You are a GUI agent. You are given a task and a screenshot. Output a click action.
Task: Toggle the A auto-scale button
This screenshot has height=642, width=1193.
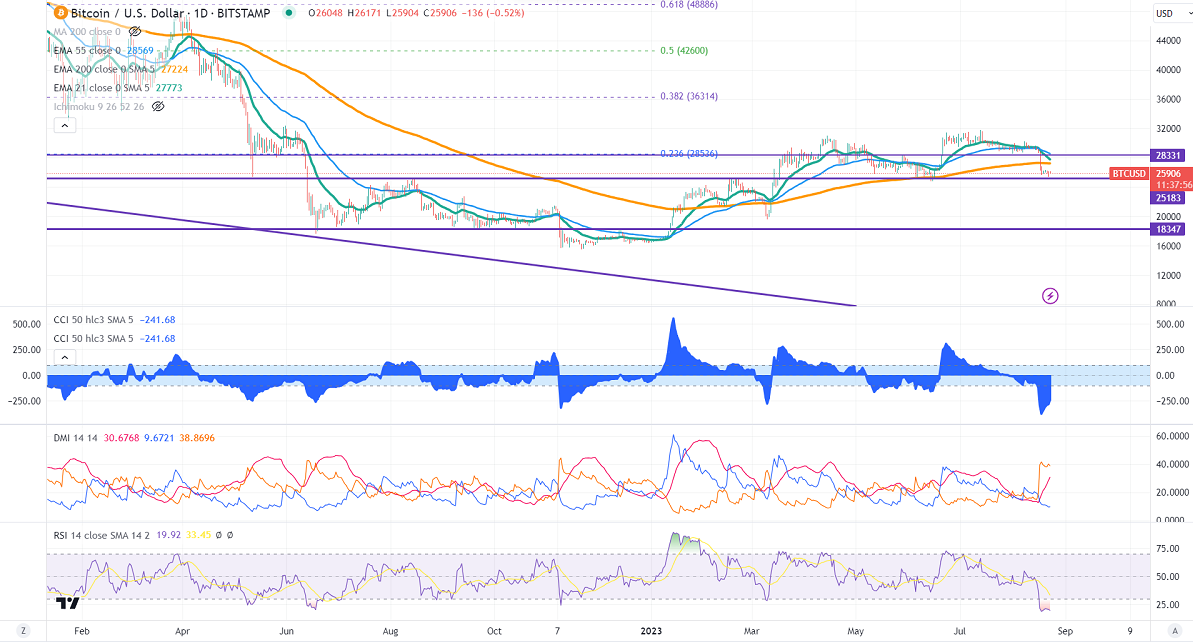click(x=1176, y=631)
